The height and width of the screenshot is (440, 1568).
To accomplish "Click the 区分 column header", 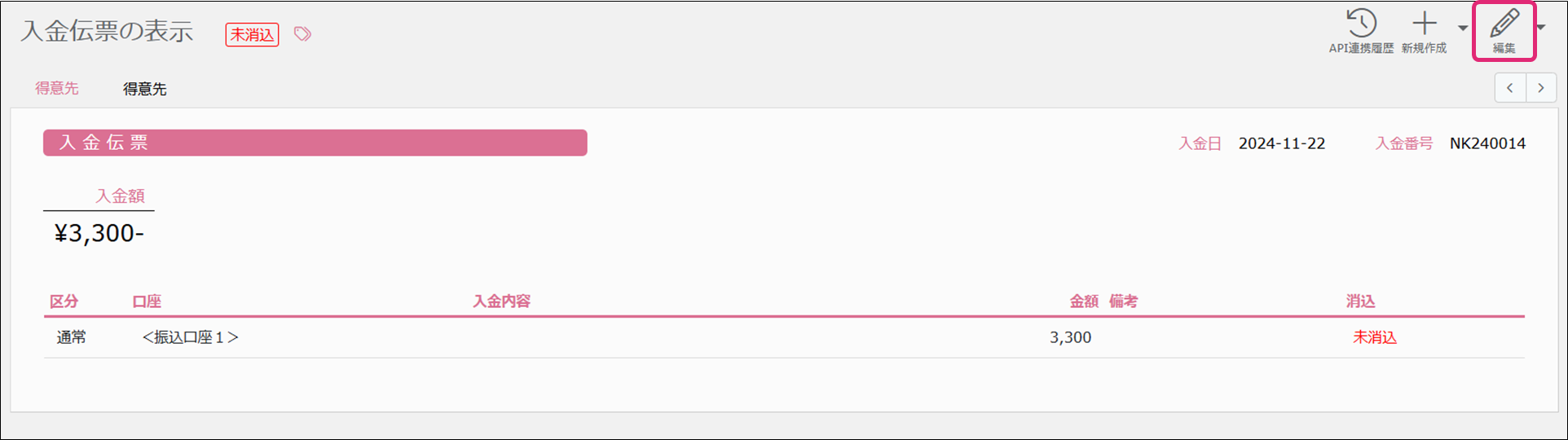I will click(64, 301).
